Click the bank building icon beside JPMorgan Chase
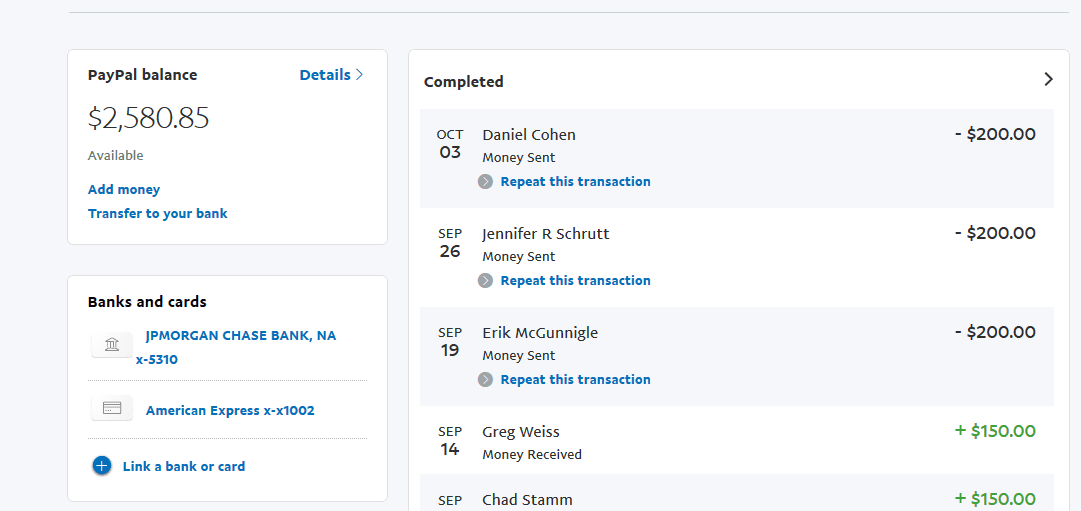 click(x=112, y=345)
